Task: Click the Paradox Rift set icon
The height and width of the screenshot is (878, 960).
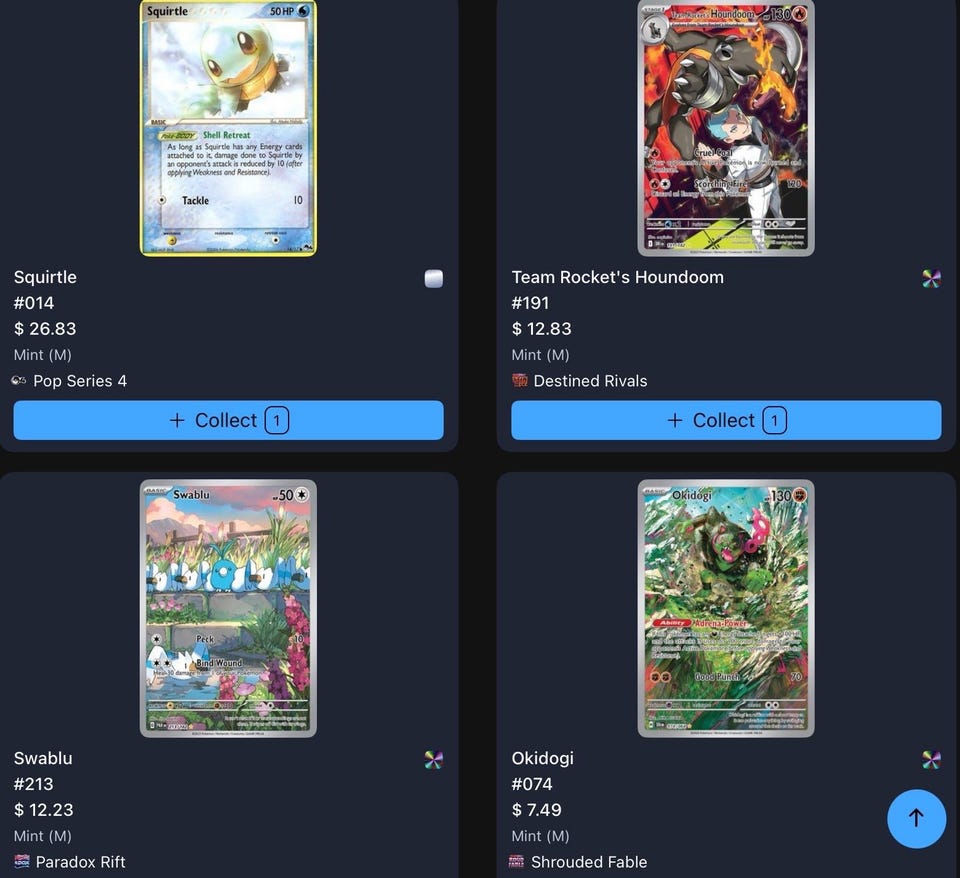Action: (x=21, y=861)
